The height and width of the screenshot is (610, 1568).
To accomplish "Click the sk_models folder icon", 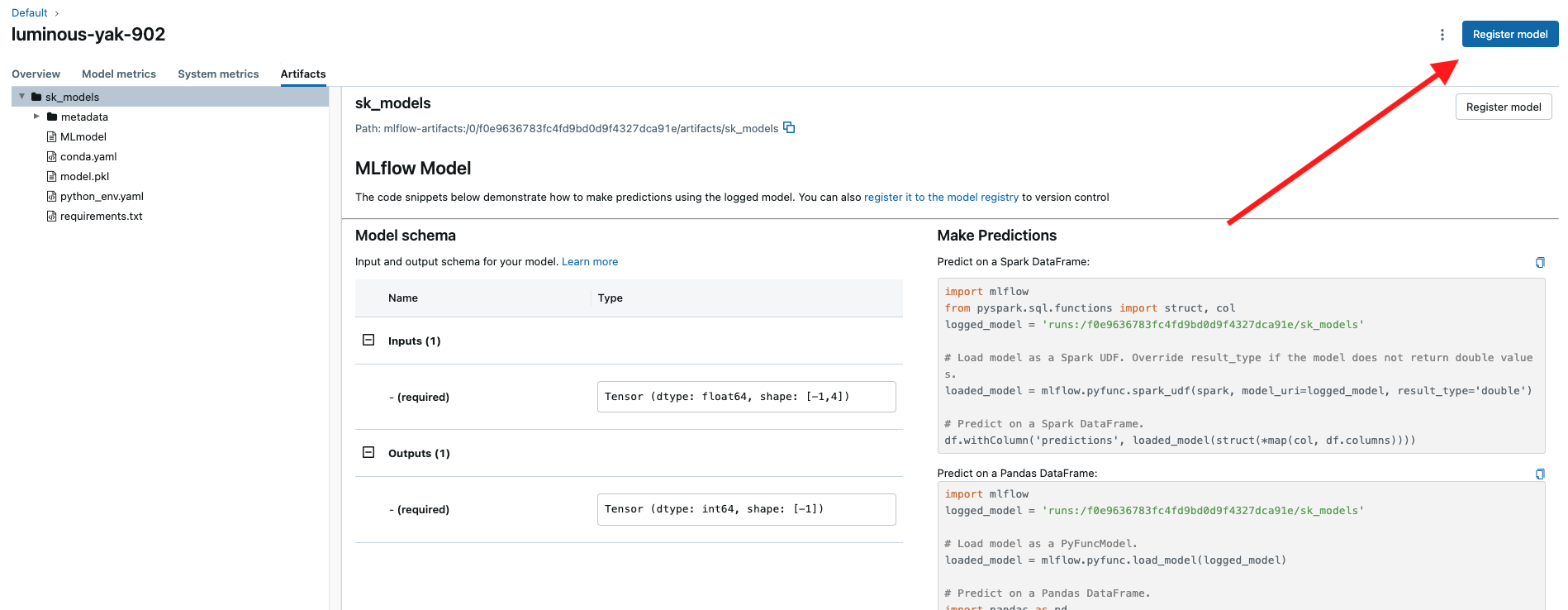I will (x=36, y=97).
